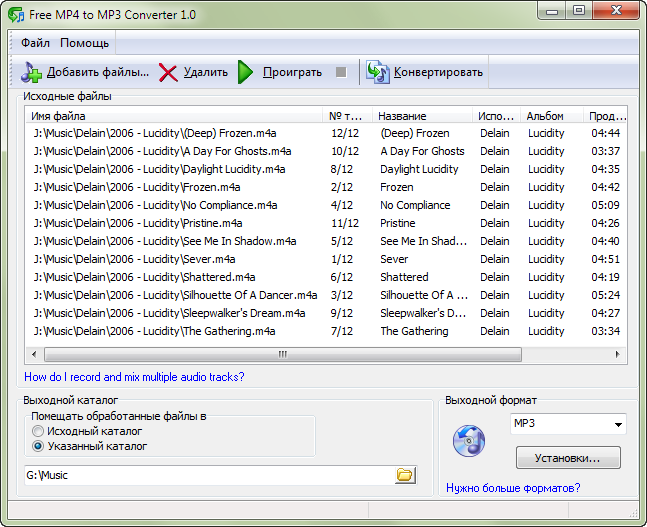Select the row 'Daylight Lucidity.m4a'
The width and height of the screenshot is (647, 527).
(x=326, y=169)
